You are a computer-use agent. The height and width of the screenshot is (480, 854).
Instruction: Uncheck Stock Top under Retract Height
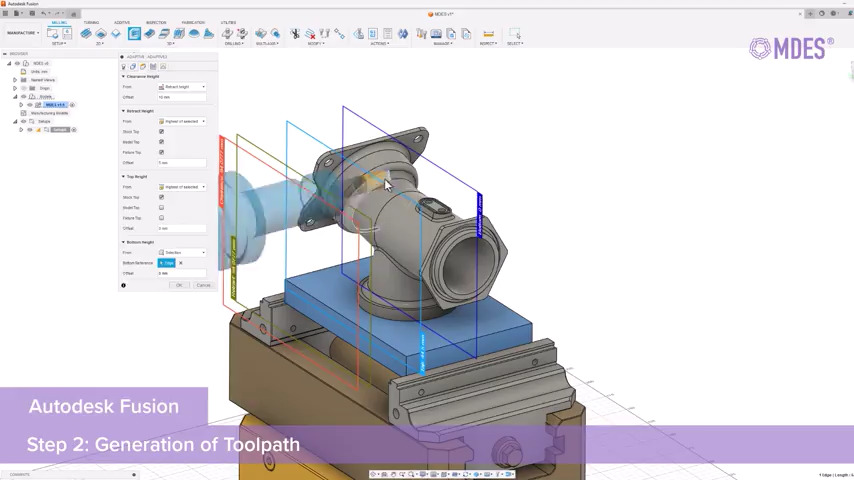coord(161,132)
